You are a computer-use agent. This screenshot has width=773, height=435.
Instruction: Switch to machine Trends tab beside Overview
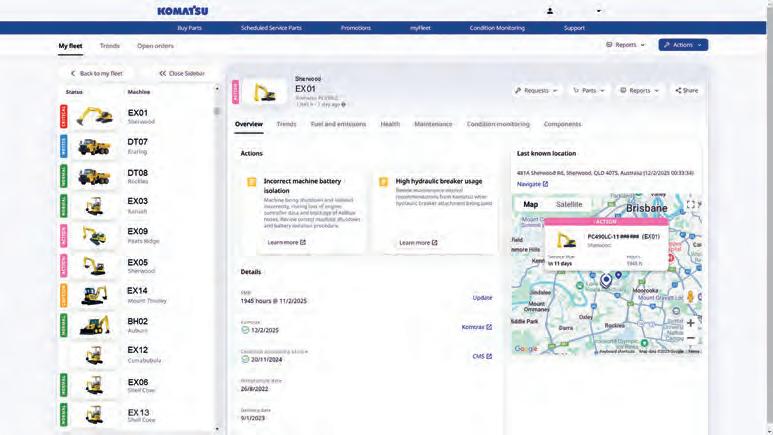point(286,124)
